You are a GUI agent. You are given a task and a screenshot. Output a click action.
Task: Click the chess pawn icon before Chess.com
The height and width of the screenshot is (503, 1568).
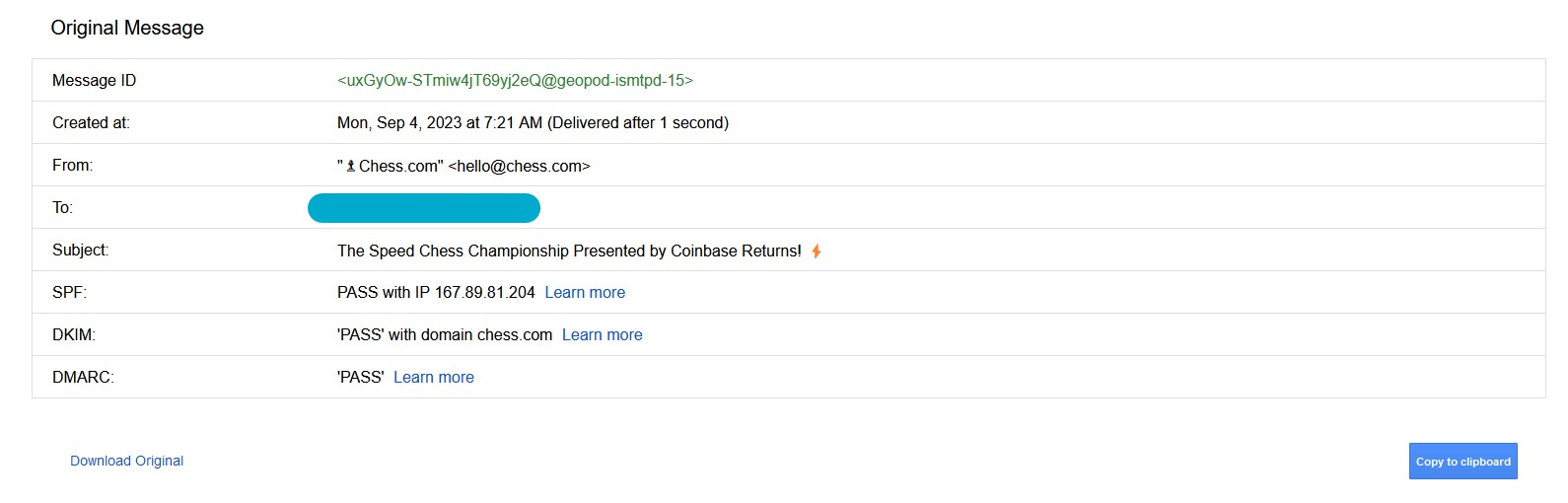click(x=351, y=167)
